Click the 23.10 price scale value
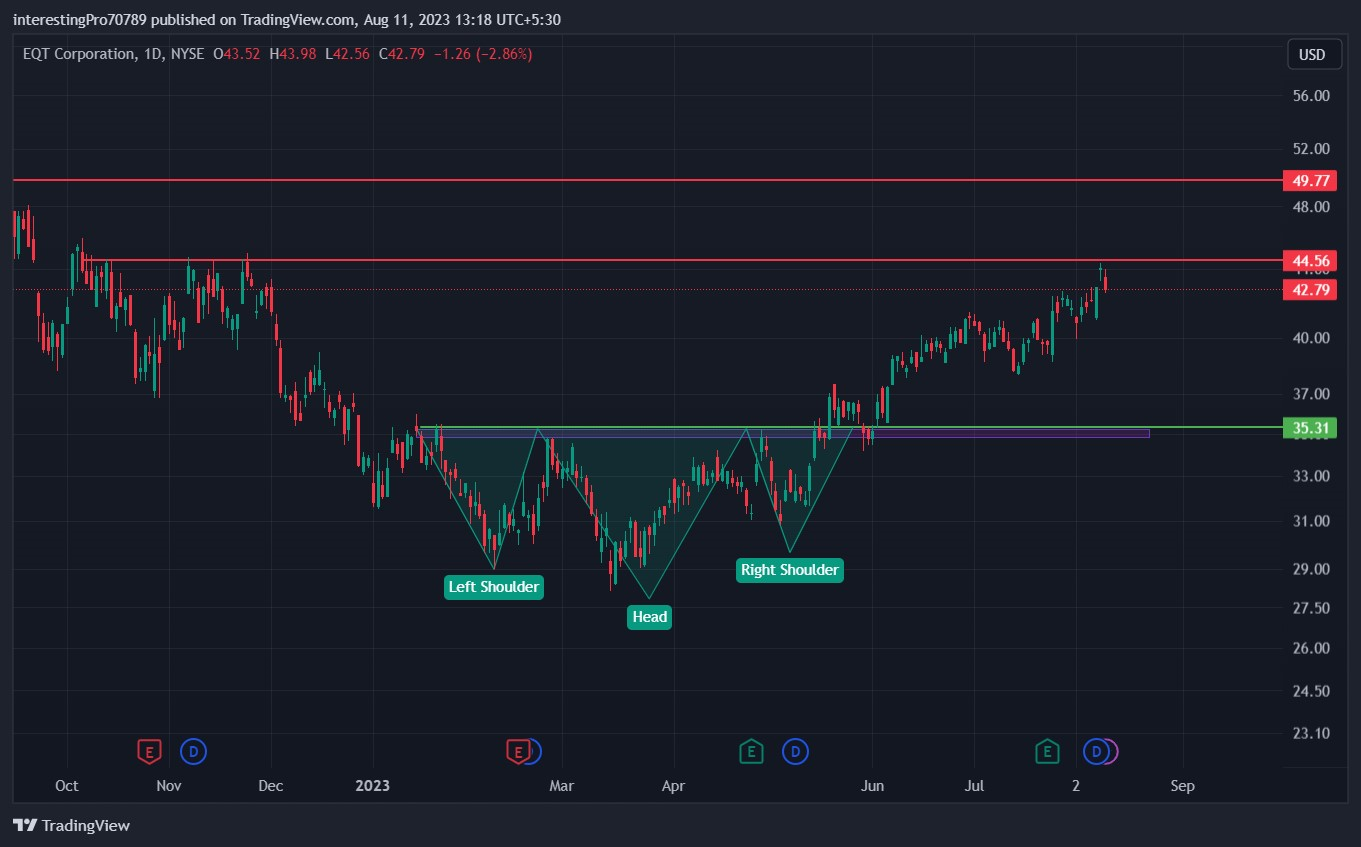 tap(1311, 733)
